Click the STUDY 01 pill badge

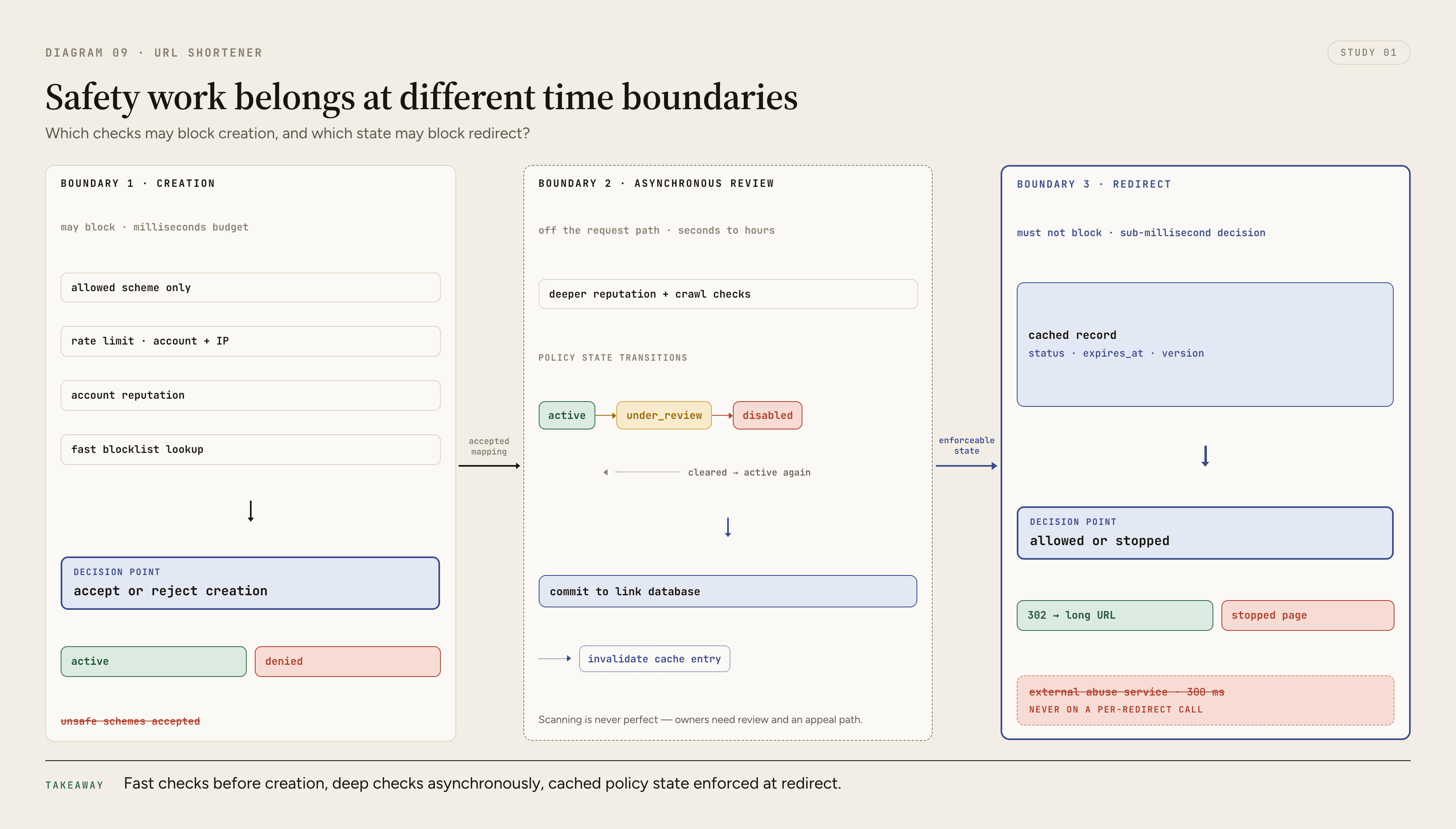(1368, 53)
